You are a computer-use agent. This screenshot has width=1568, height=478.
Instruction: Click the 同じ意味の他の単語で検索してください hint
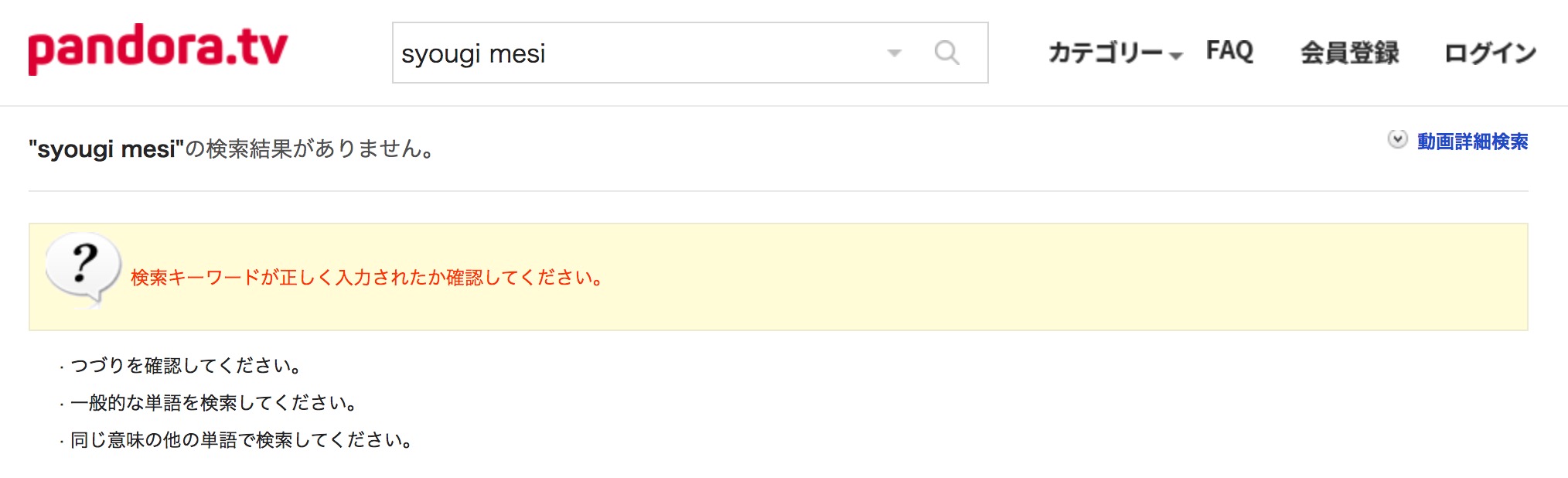241,440
